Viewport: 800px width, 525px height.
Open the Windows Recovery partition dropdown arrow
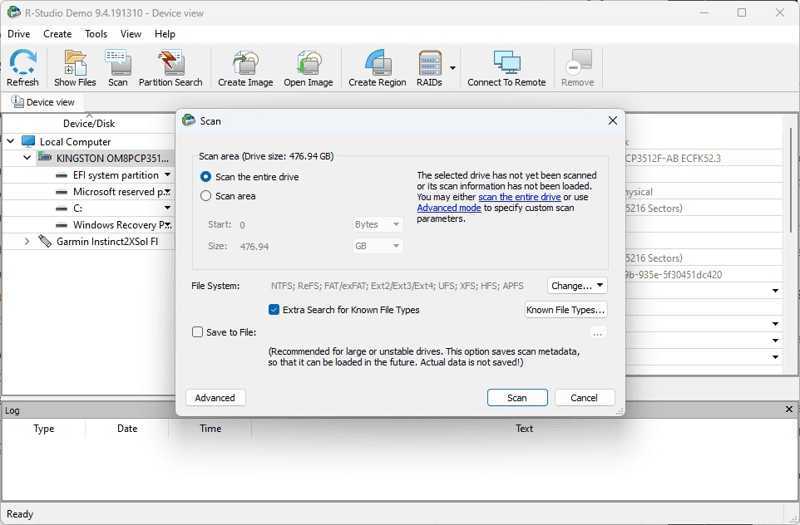(x=167, y=225)
